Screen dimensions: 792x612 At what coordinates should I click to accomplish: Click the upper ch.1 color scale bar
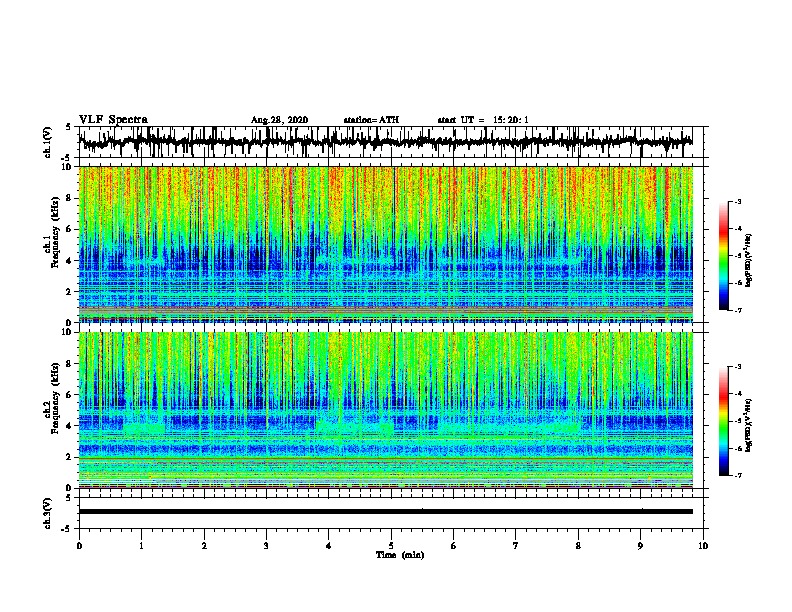tap(723, 256)
